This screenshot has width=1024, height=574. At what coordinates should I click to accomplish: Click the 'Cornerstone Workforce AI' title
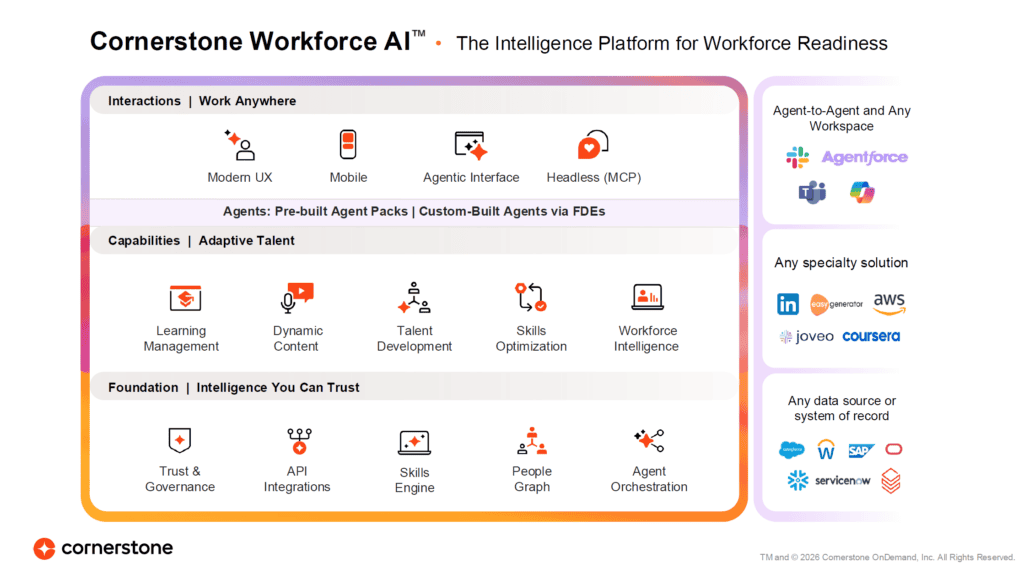[x=257, y=41]
